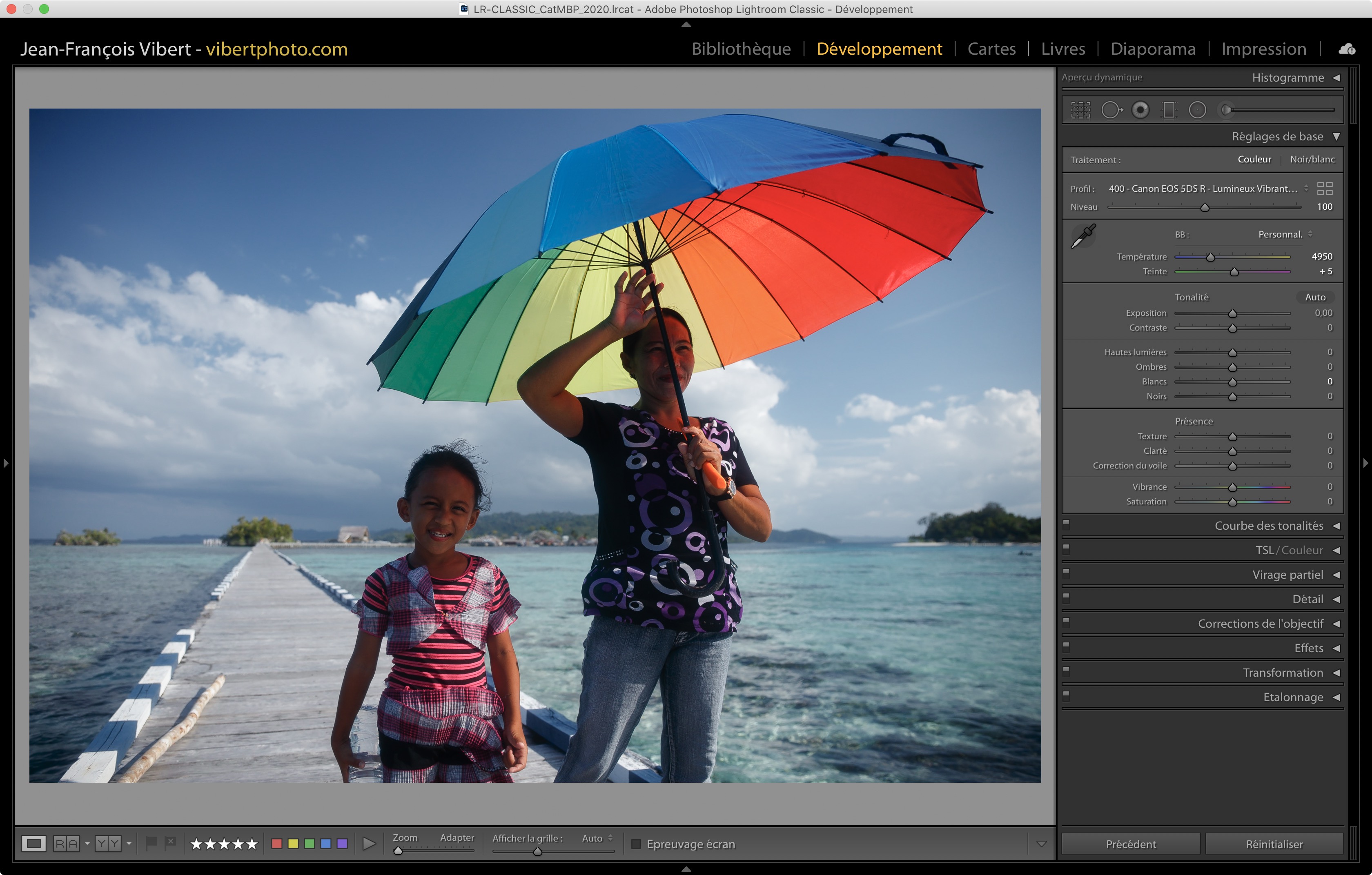Open the Impression module

click(x=1263, y=49)
